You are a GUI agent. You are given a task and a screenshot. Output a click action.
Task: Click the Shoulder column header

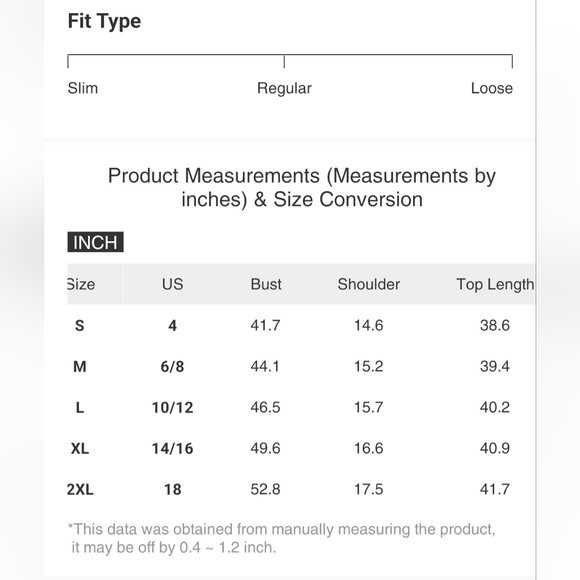pos(368,284)
